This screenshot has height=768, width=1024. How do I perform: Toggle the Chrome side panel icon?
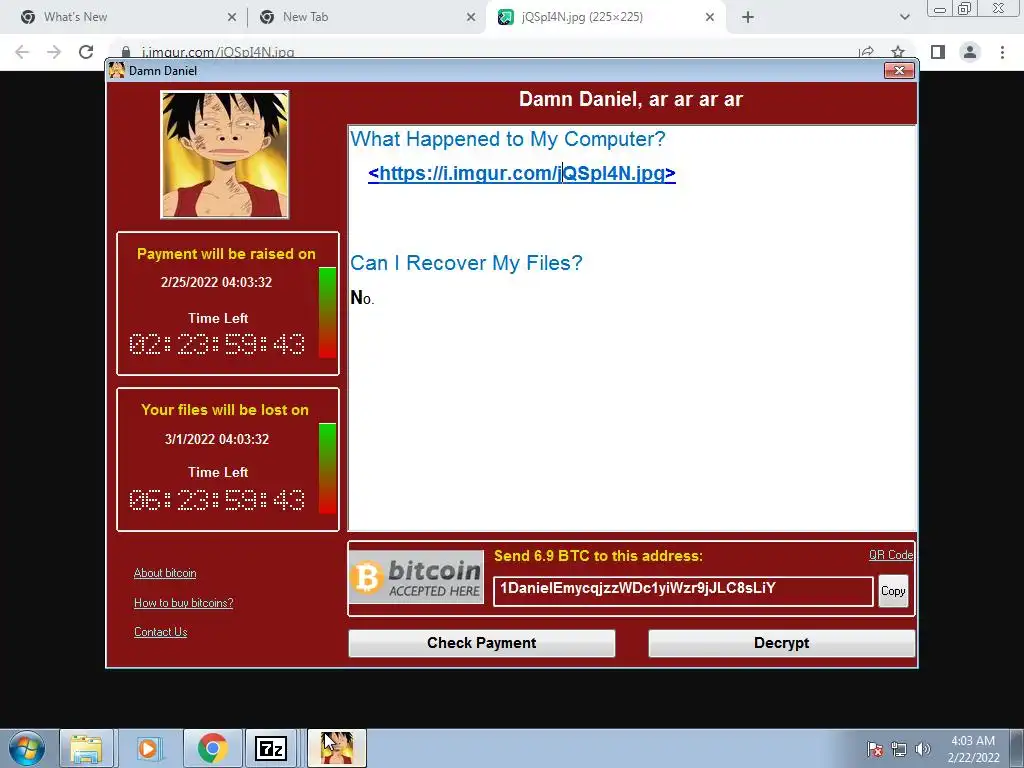(938, 52)
